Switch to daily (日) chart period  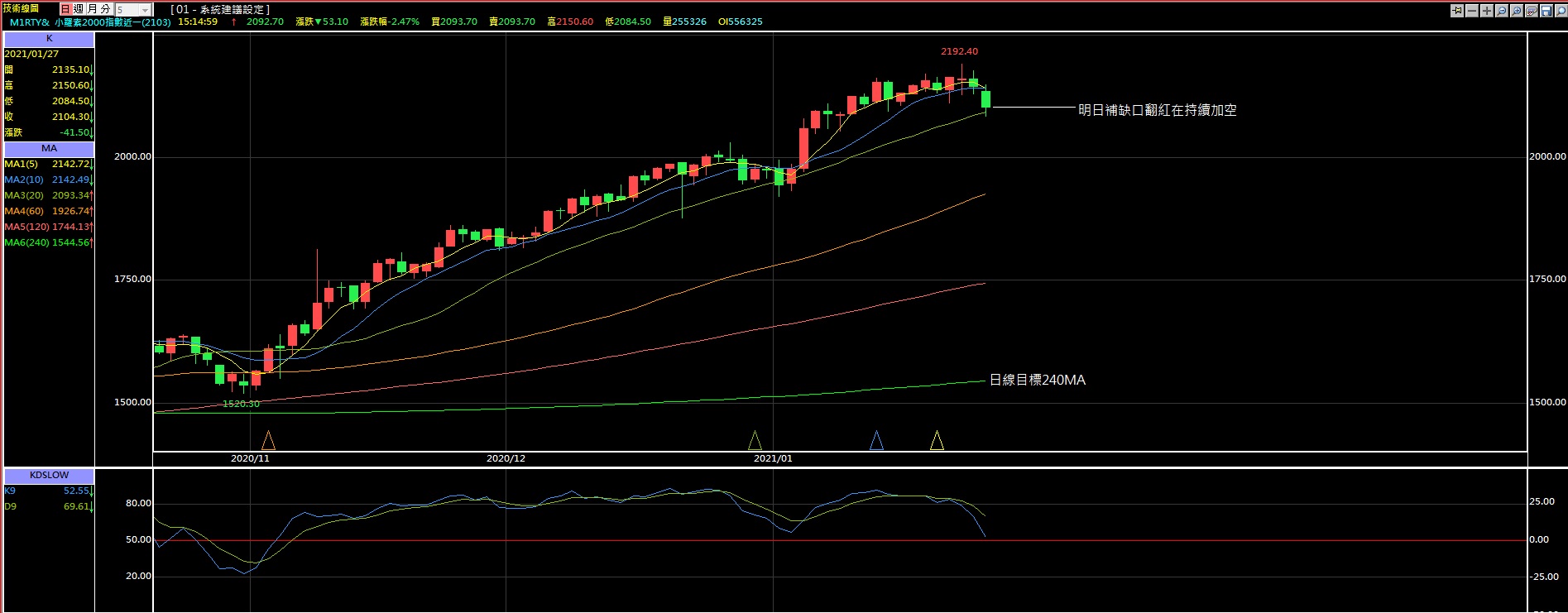pyautogui.click(x=65, y=9)
